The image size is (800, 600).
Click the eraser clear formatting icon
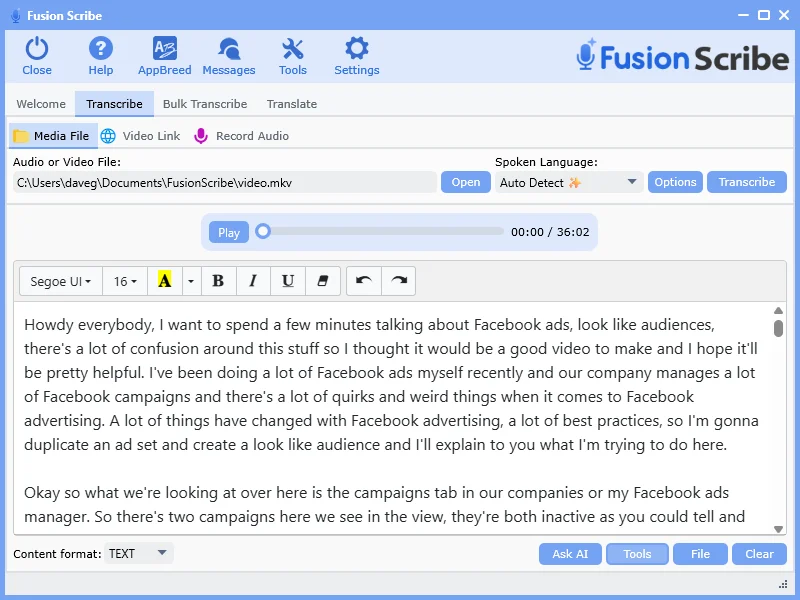point(322,281)
